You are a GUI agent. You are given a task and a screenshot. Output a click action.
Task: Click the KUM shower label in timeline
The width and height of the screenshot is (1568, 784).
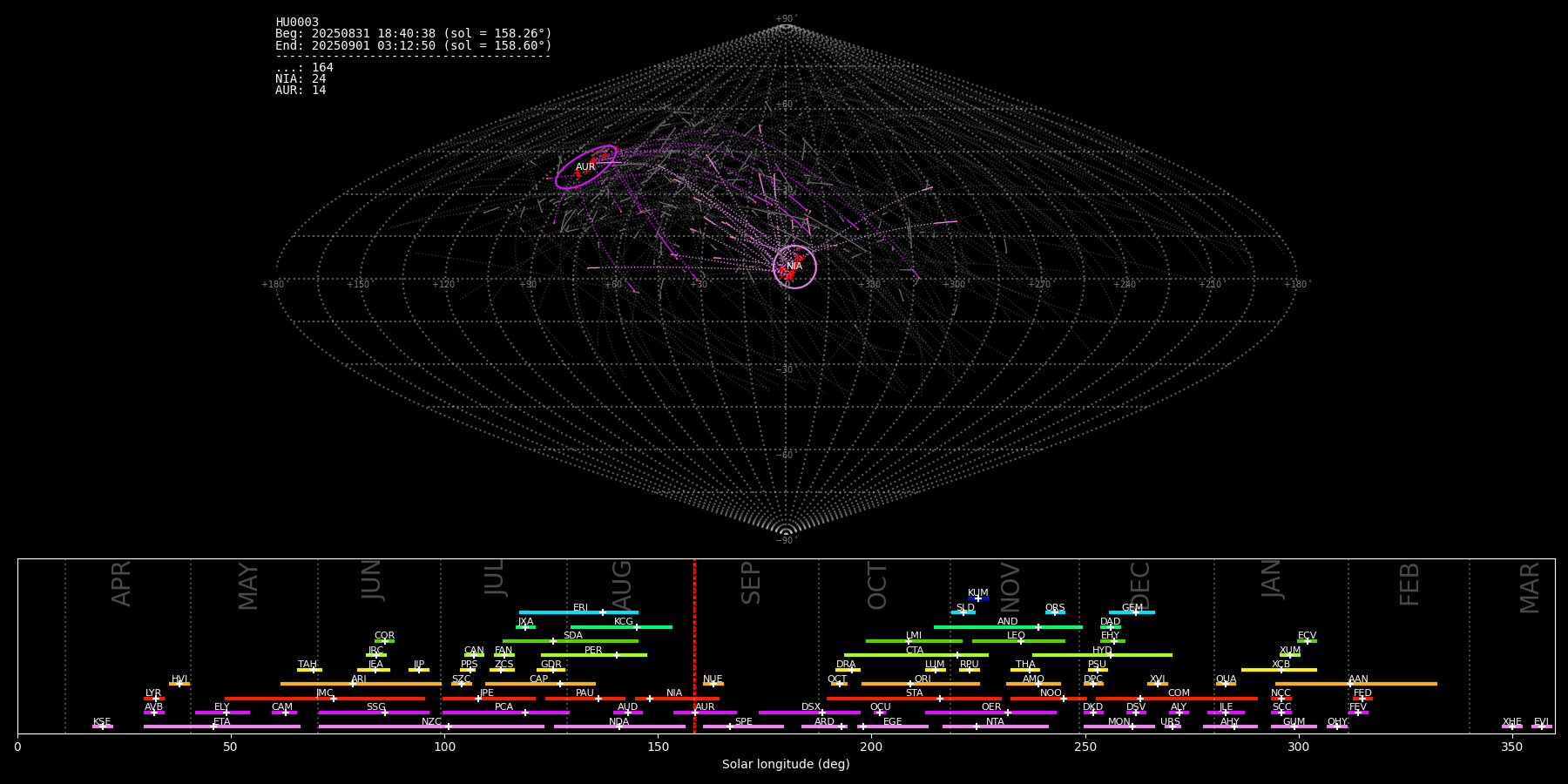[978, 593]
